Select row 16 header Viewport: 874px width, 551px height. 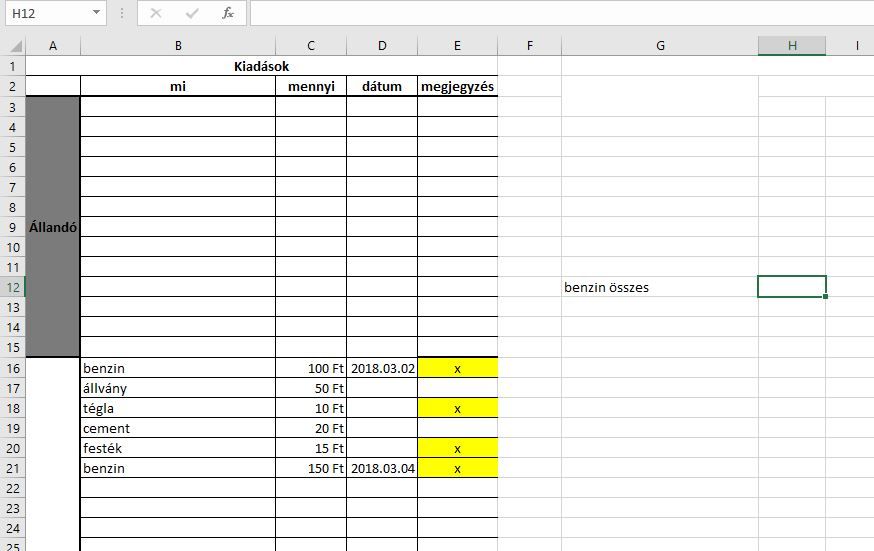(13, 368)
